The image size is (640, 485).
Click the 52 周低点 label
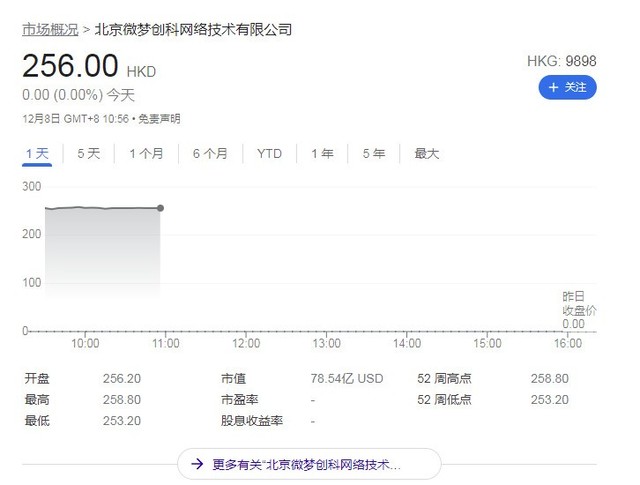point(444,399)
